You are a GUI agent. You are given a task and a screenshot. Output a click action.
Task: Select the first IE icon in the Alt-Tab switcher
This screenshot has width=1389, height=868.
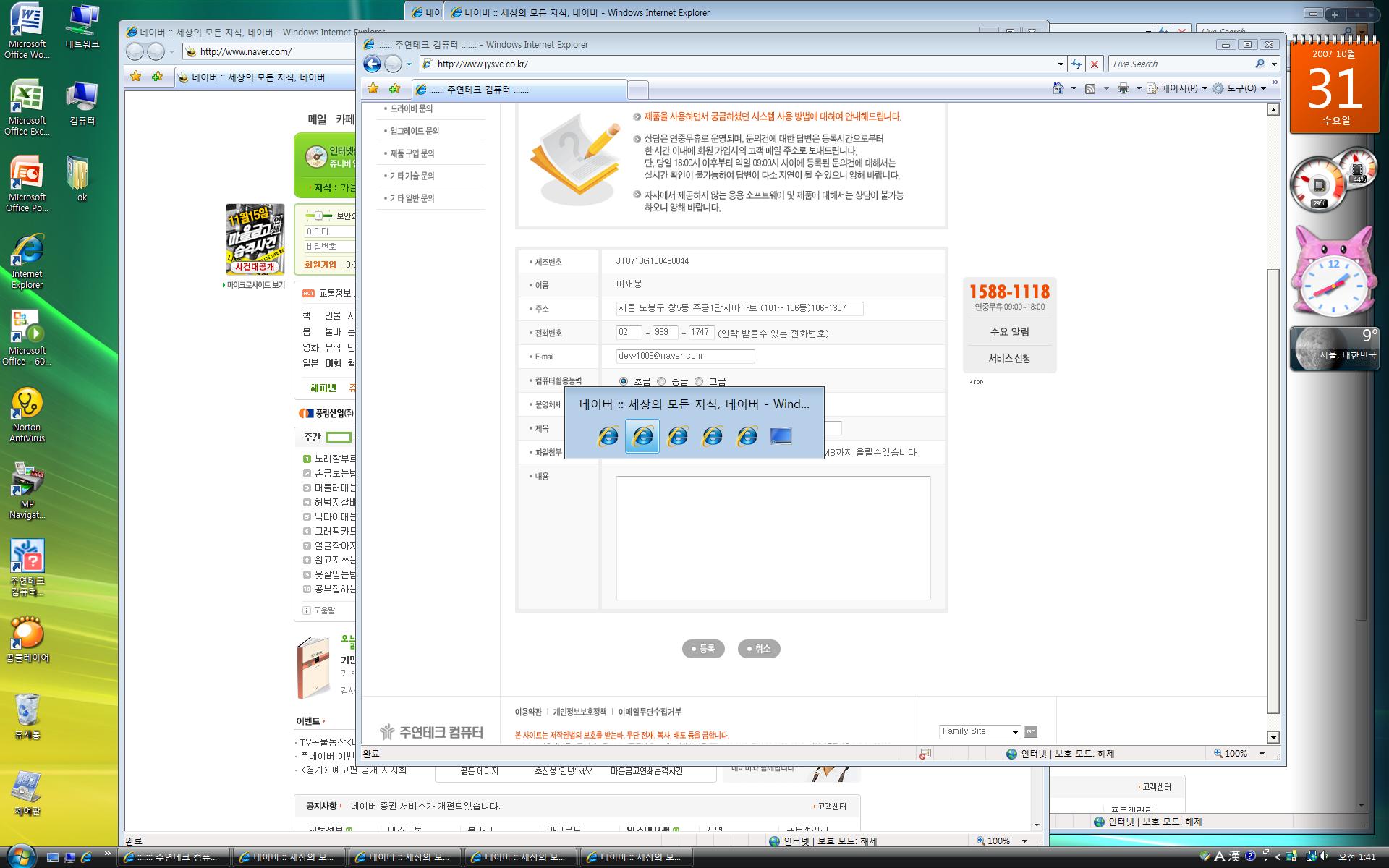(608, 435)
